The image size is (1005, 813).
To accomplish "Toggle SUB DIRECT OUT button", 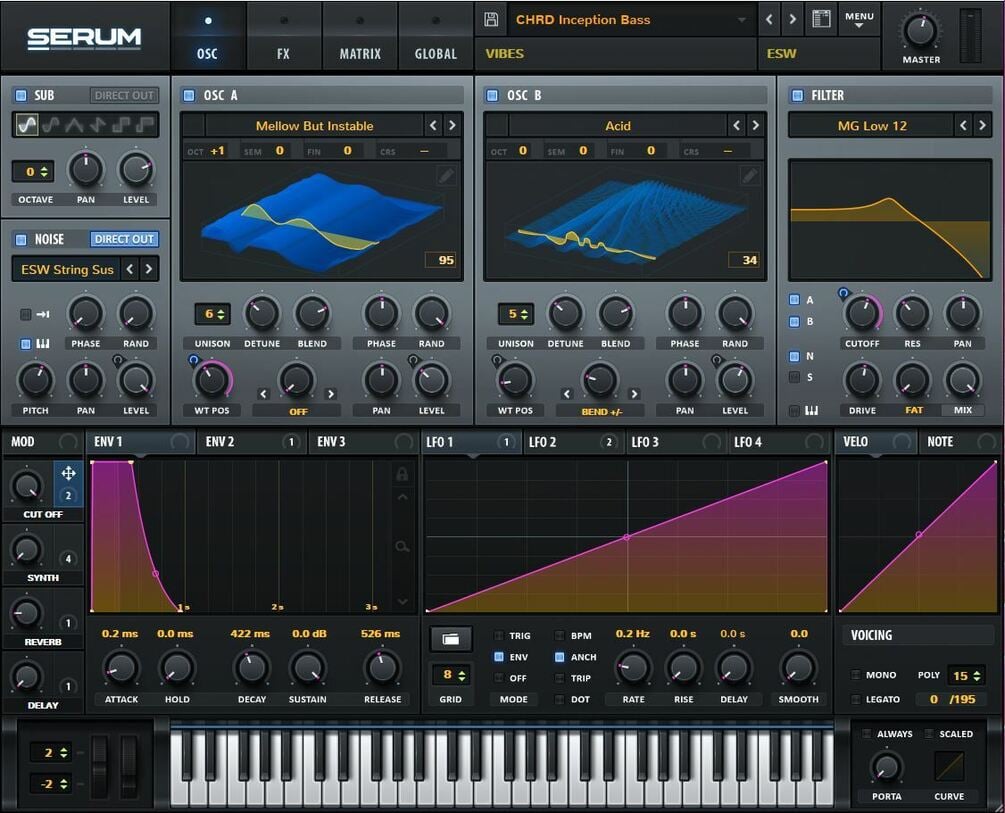I will pos(124,96).
